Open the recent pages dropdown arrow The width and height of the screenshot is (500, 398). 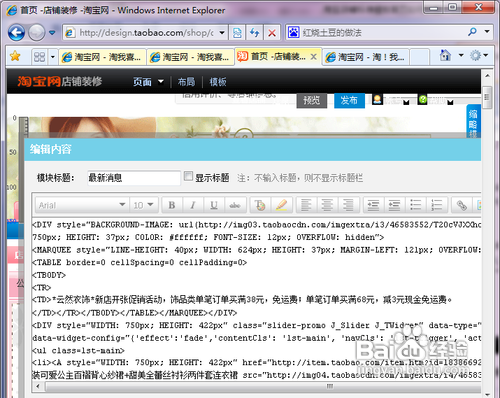coord(52,33)
